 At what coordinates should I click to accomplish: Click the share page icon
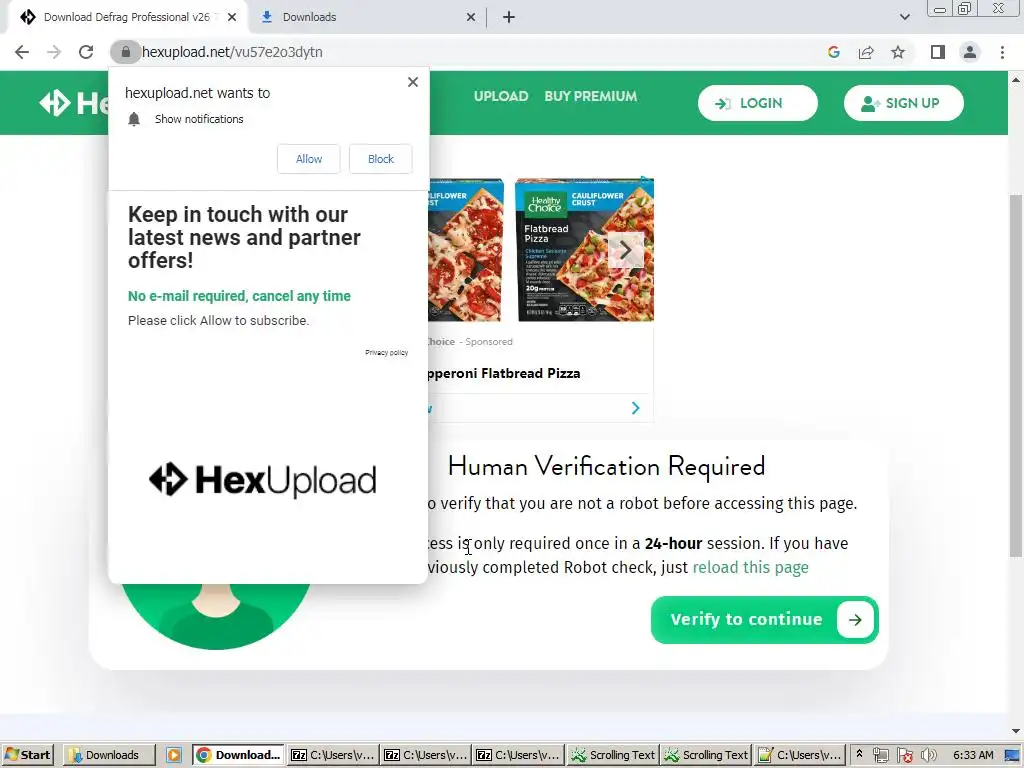866,52
